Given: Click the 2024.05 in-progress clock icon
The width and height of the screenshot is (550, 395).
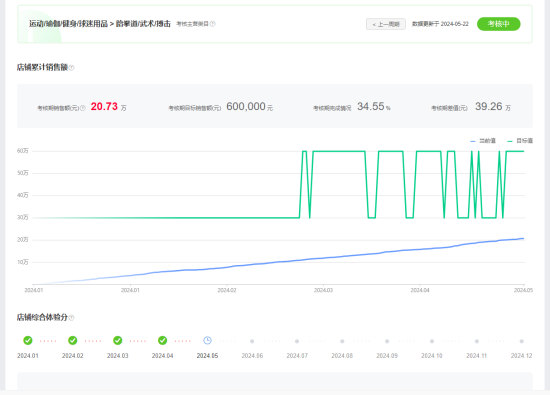Looking at the screenshot, I should pos(207,340).
